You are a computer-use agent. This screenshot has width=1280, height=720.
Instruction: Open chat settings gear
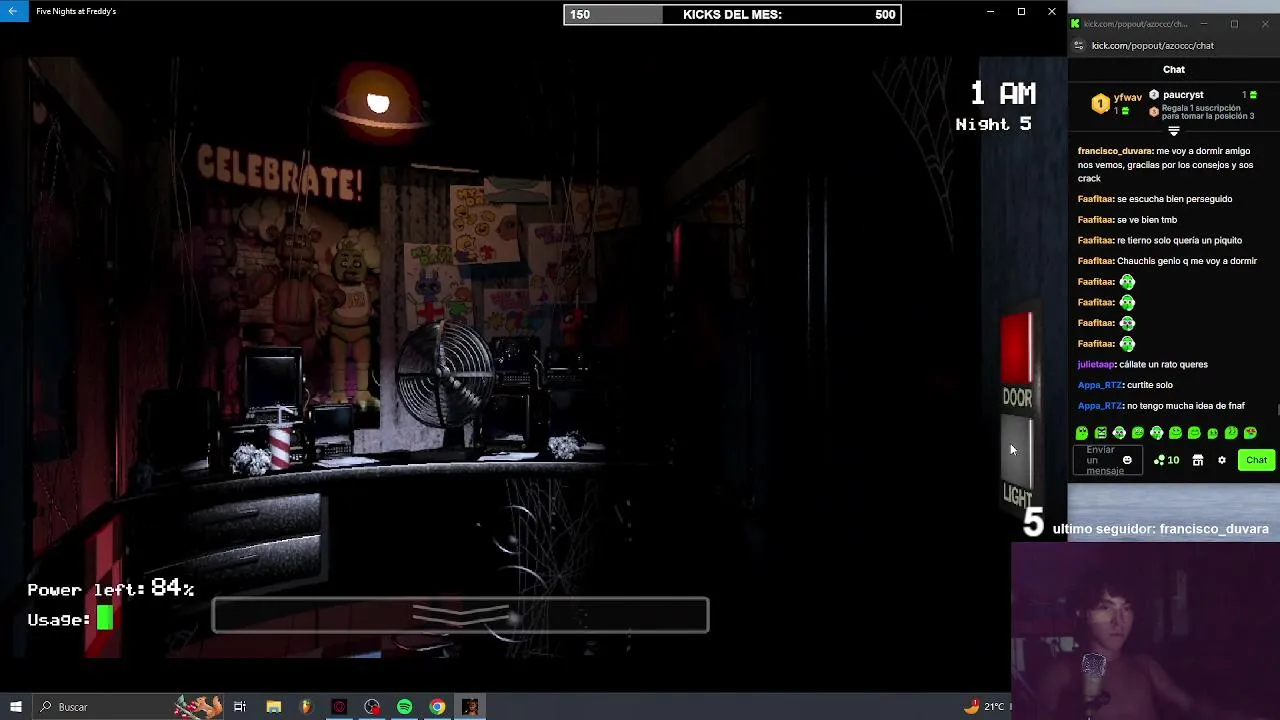click(x=1222, y=460)
